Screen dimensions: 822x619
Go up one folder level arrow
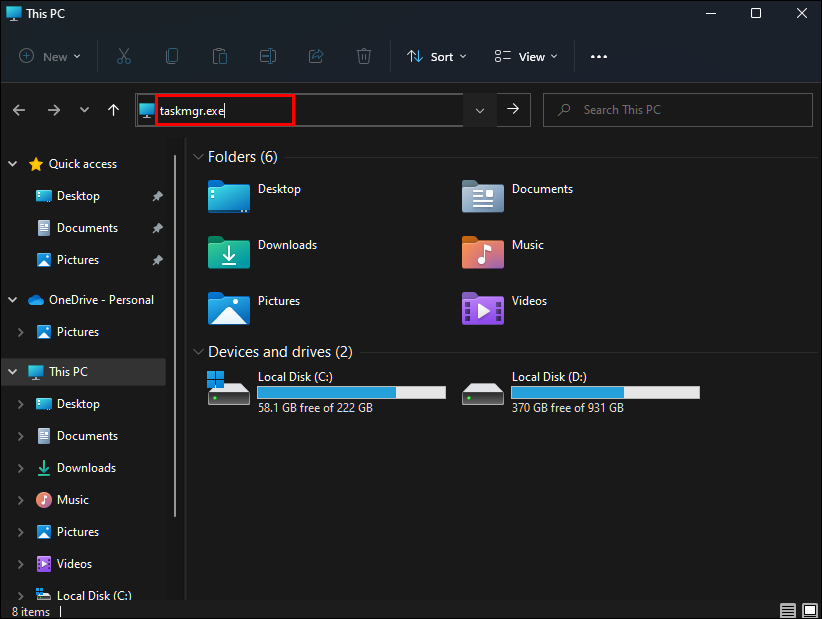click(113, 110)
